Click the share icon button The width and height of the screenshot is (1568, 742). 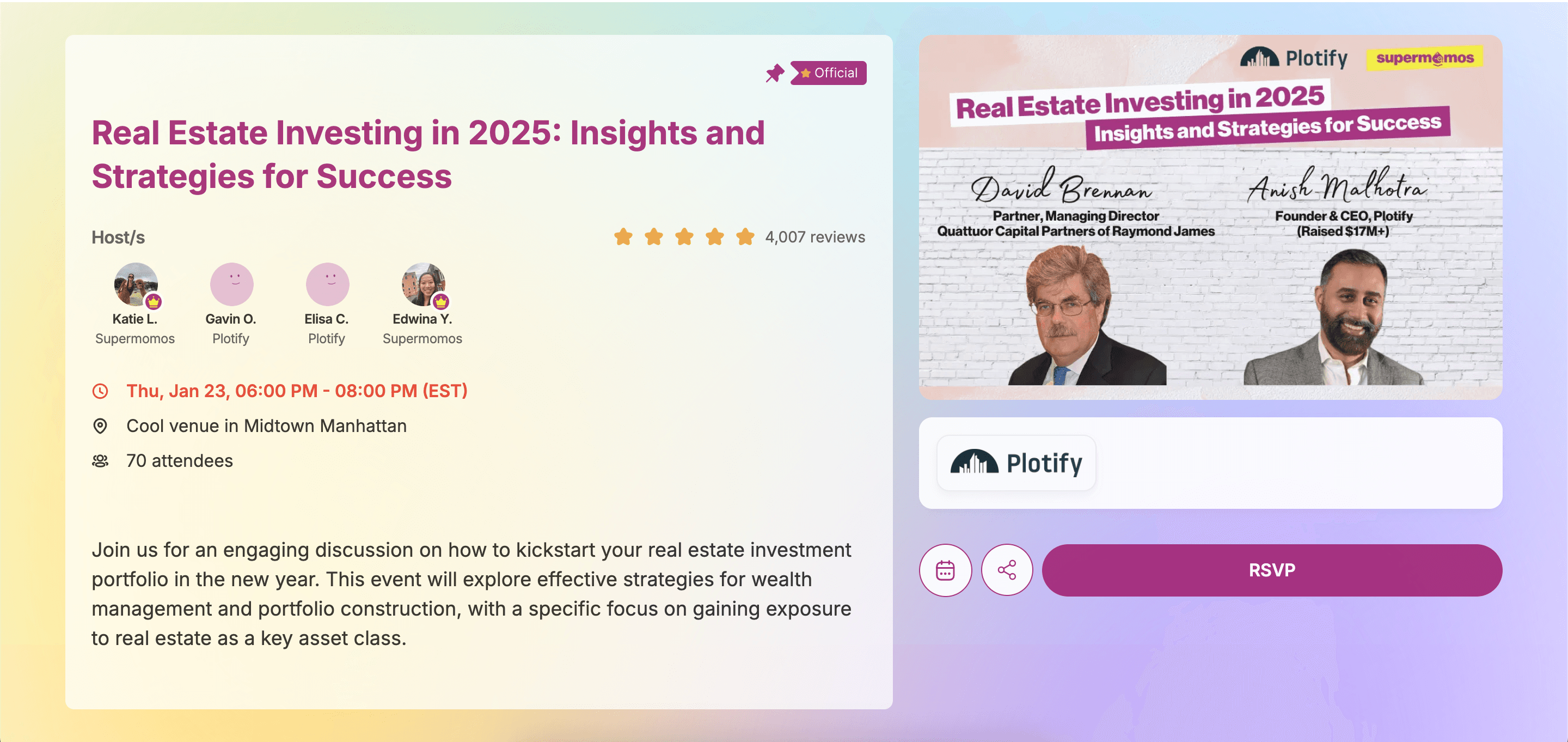coord(1007,570)
